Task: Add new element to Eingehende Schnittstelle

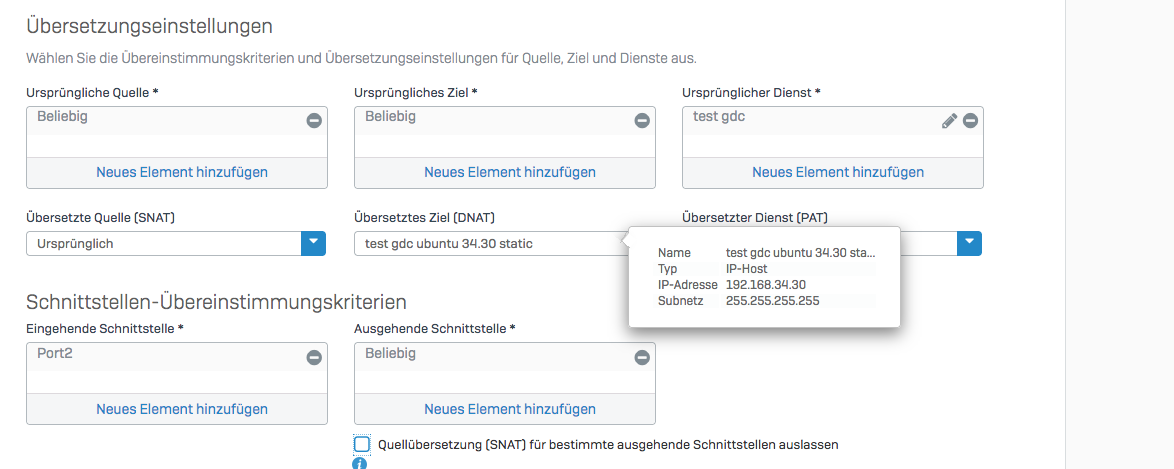Action: pos(182,409)
